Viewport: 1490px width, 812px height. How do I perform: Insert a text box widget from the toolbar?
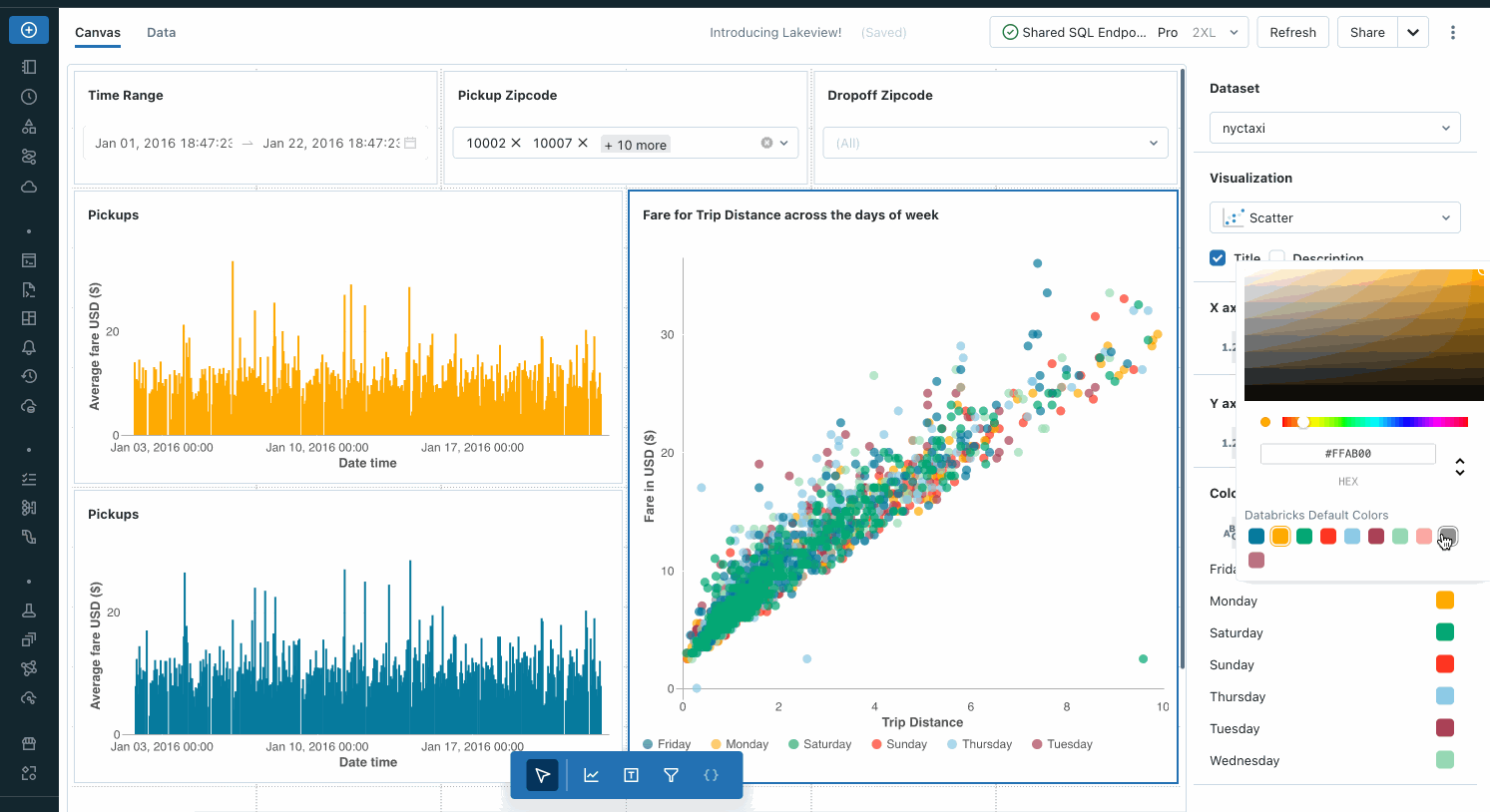[x=631, y=775]
